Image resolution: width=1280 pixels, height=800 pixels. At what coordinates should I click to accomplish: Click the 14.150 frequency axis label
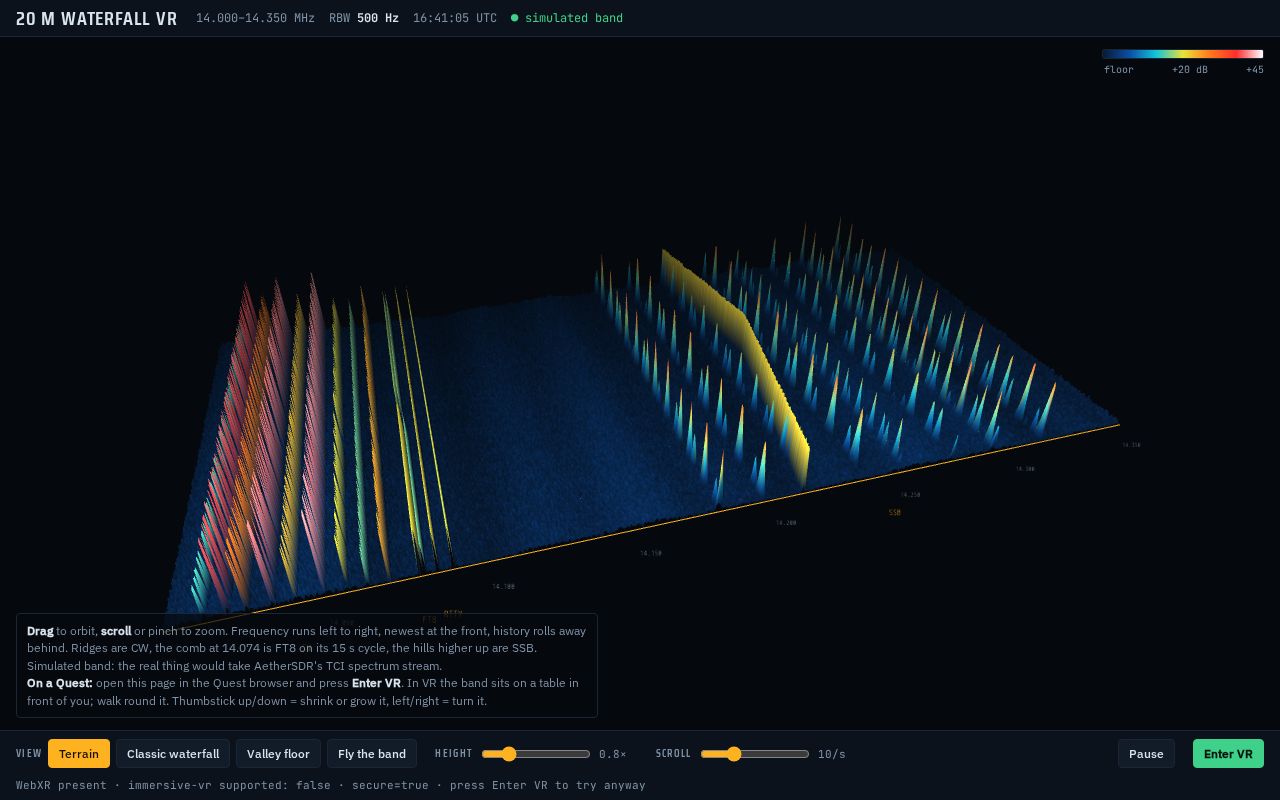click(651, 553)
